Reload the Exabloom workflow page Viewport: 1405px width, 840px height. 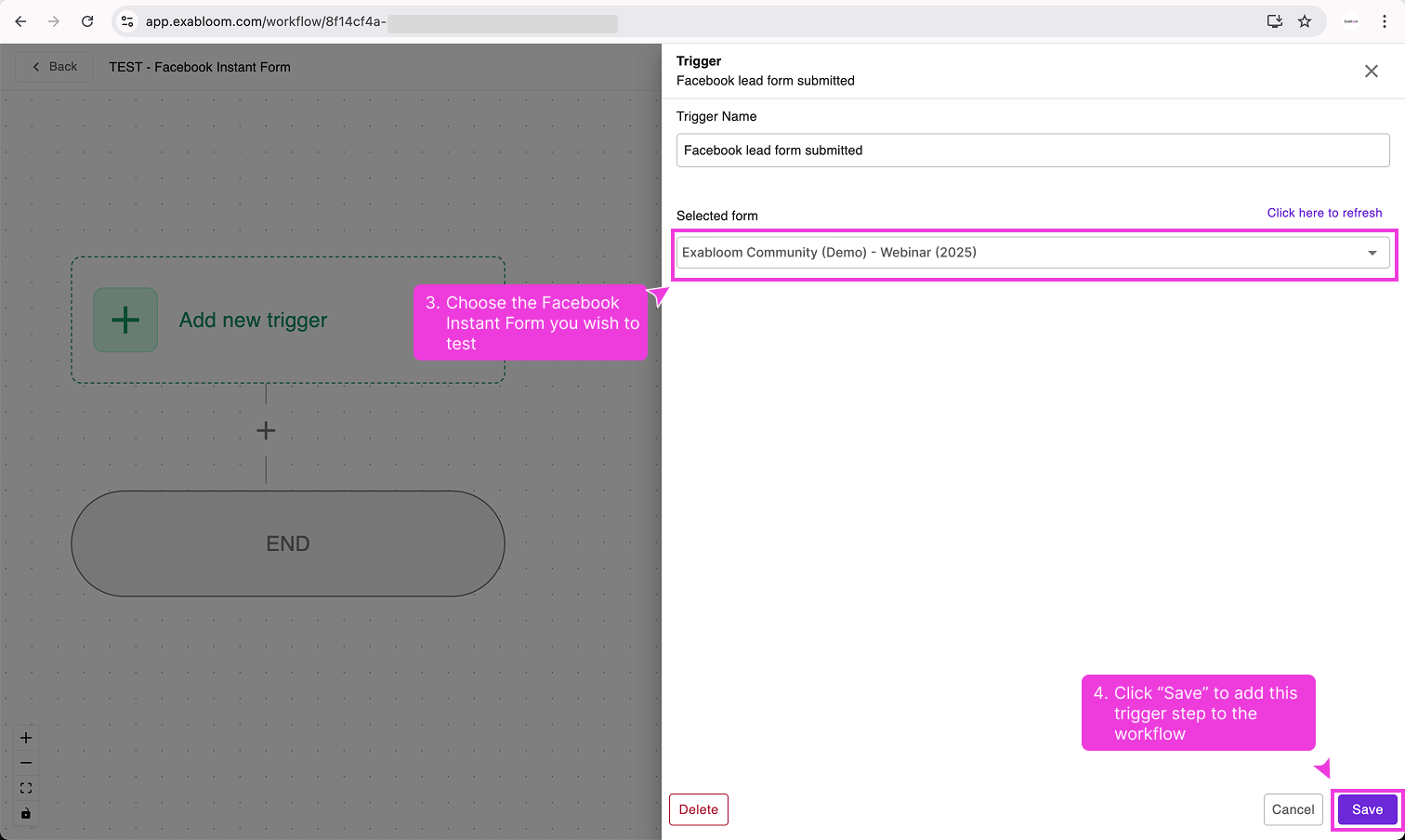[x=87, y=20]
